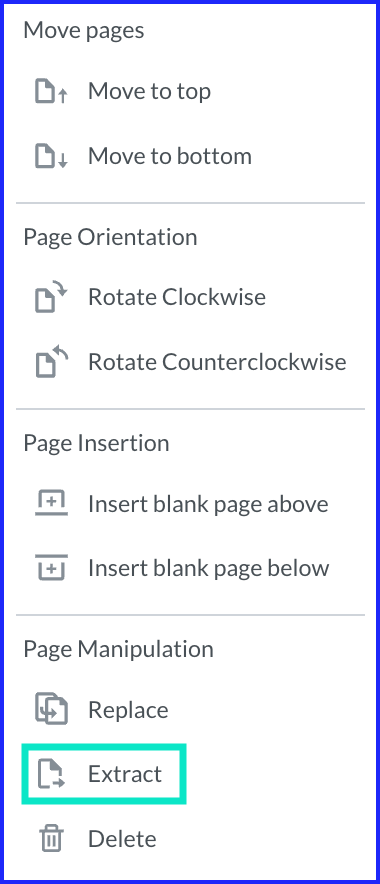Click the insert blank page below icon
Viewport: 380px width, 884px height.
point(51,567)
